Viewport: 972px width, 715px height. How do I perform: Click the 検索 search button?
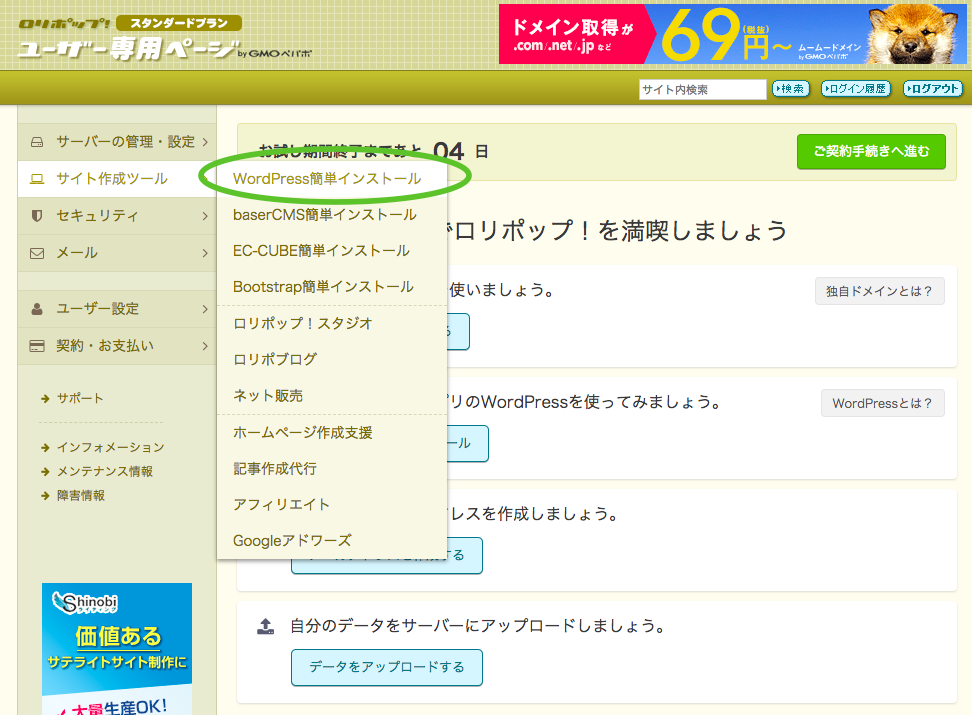(x=790, y=89)
